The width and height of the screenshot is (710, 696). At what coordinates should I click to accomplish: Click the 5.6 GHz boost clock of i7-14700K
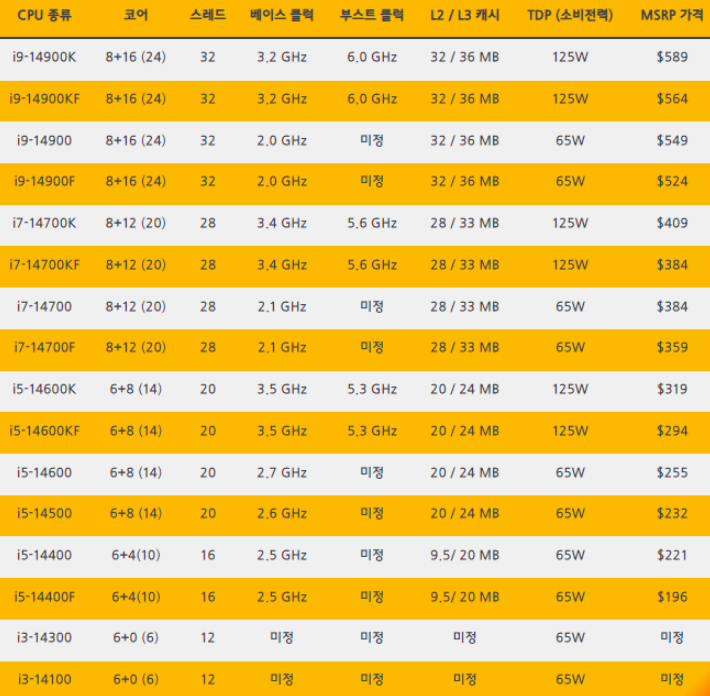coord(372,223)
